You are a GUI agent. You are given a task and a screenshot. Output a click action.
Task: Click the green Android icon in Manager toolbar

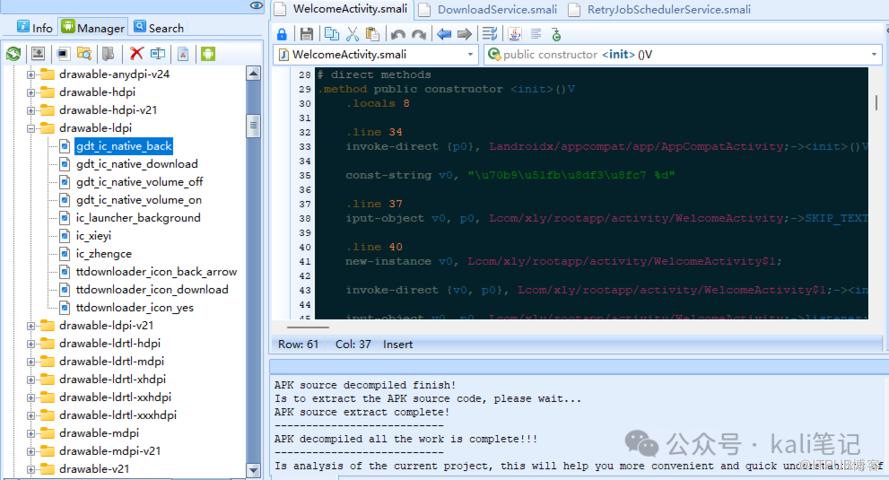[x=208, y=54]
